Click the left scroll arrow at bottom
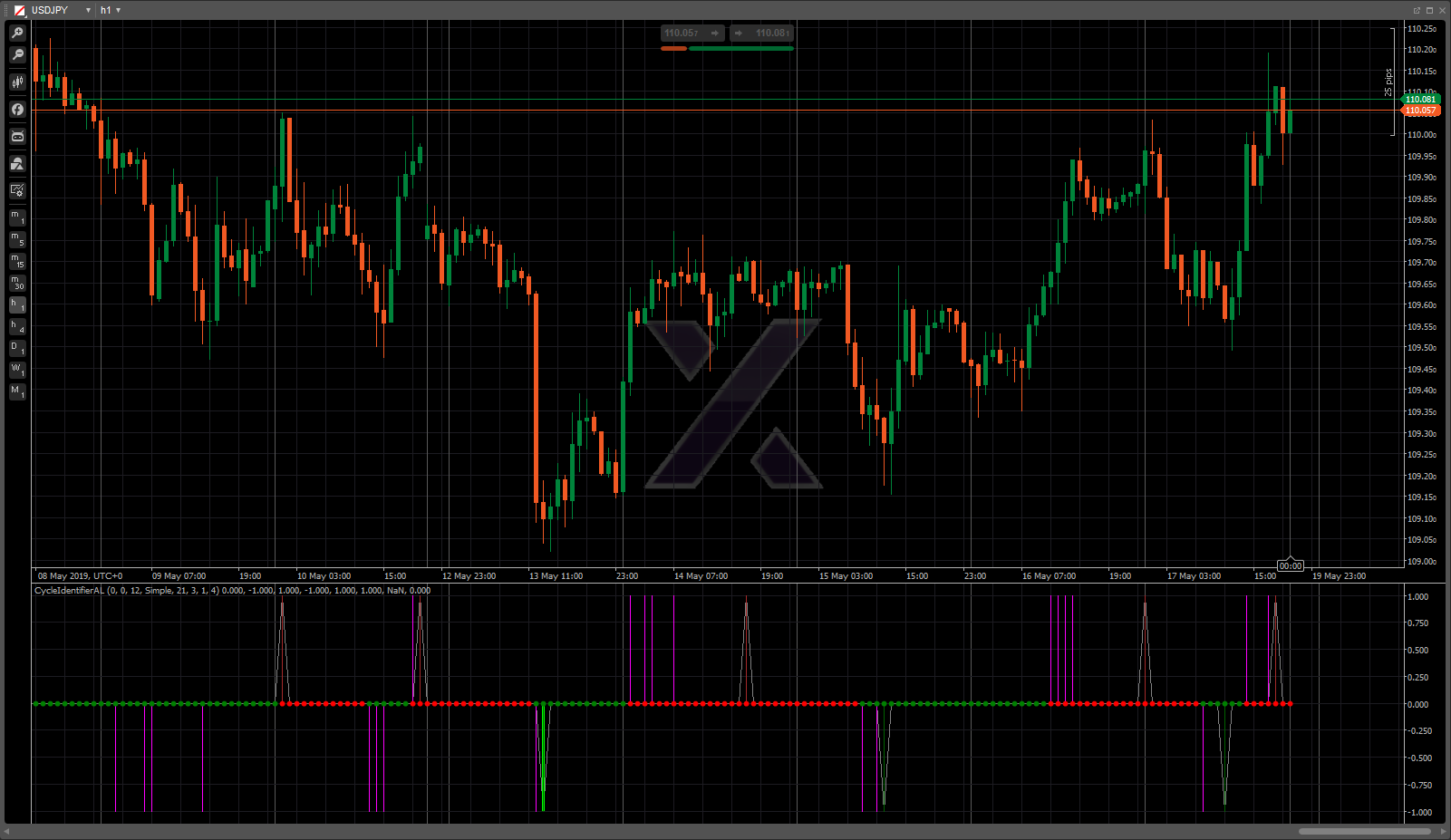1451x840 pixels. tap(7, 832)
